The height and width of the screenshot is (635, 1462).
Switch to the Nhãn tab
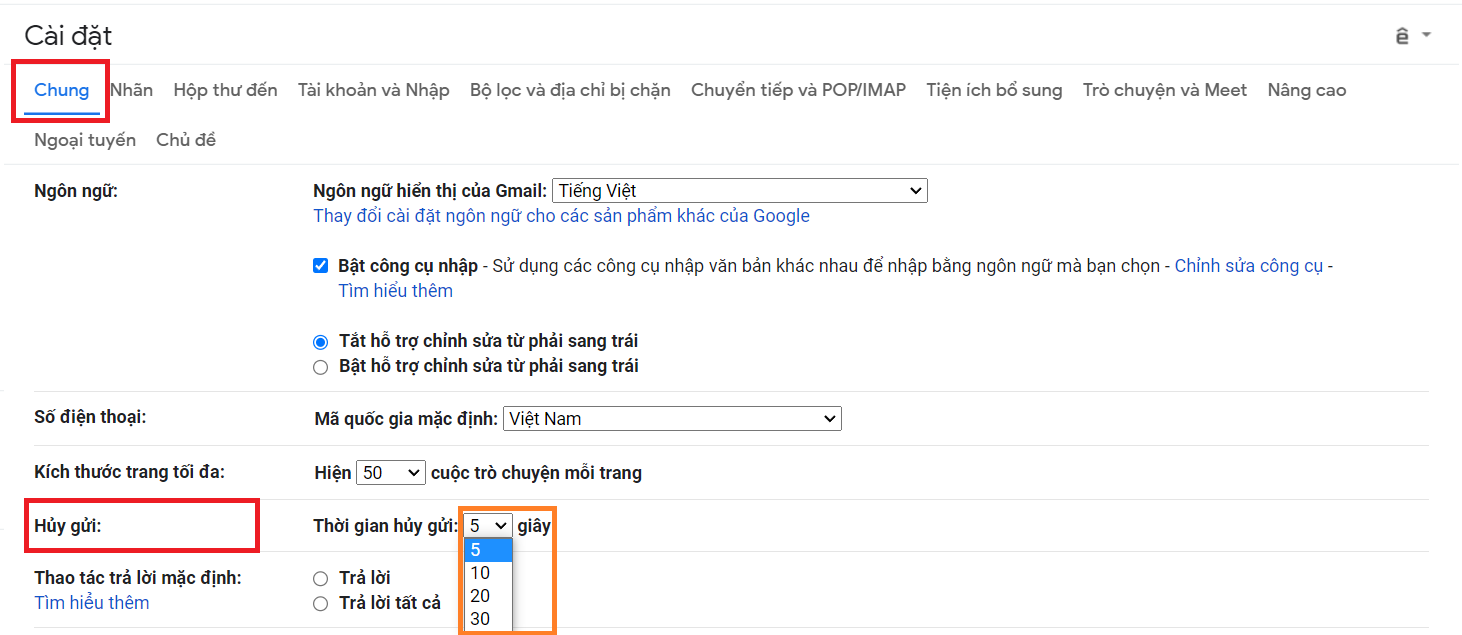pos(131,89)
